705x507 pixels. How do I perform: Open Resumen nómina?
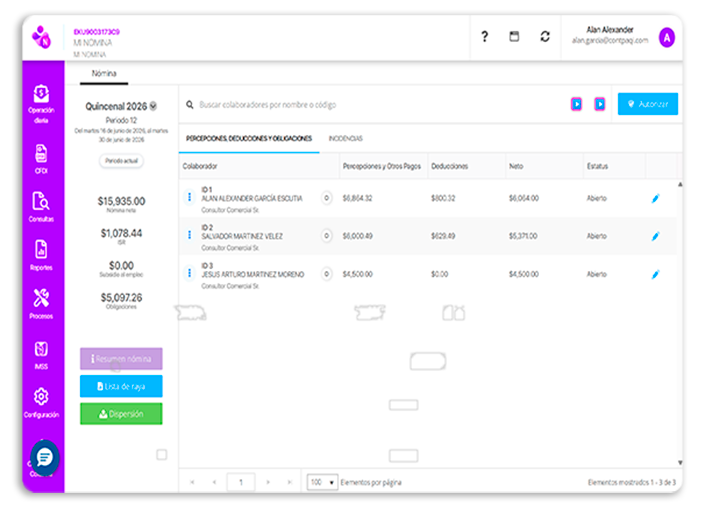point(121,359)
